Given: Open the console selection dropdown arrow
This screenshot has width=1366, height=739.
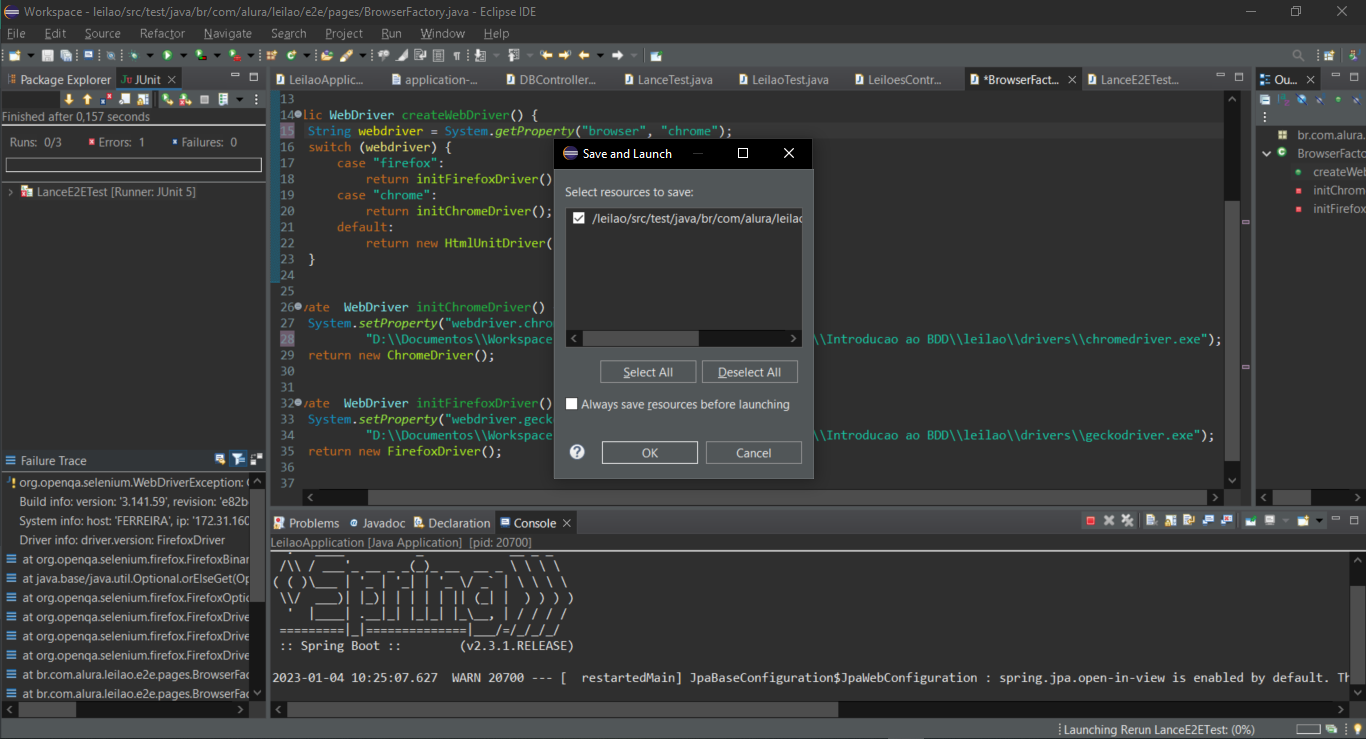Looking at the screenshot, I should tap(1286, 520).
